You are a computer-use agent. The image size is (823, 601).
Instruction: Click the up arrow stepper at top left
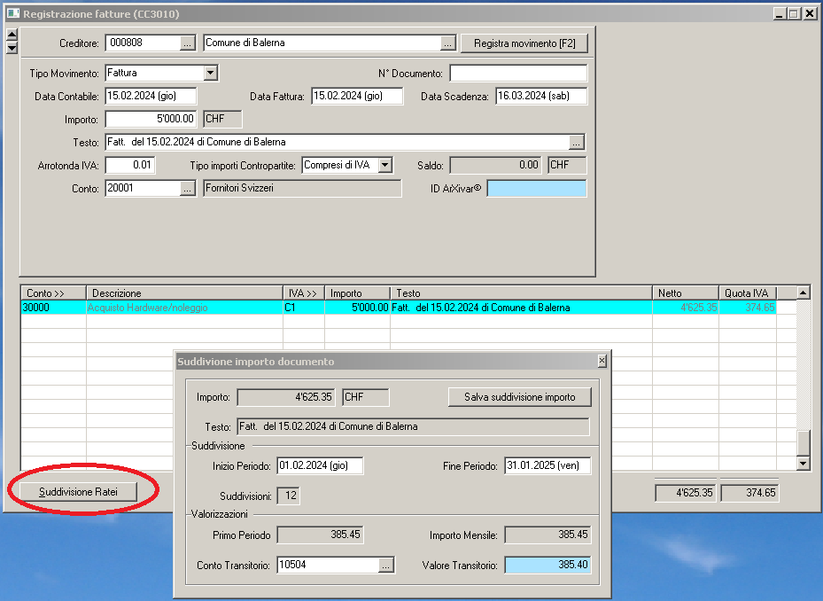click(x=12, y=36)
